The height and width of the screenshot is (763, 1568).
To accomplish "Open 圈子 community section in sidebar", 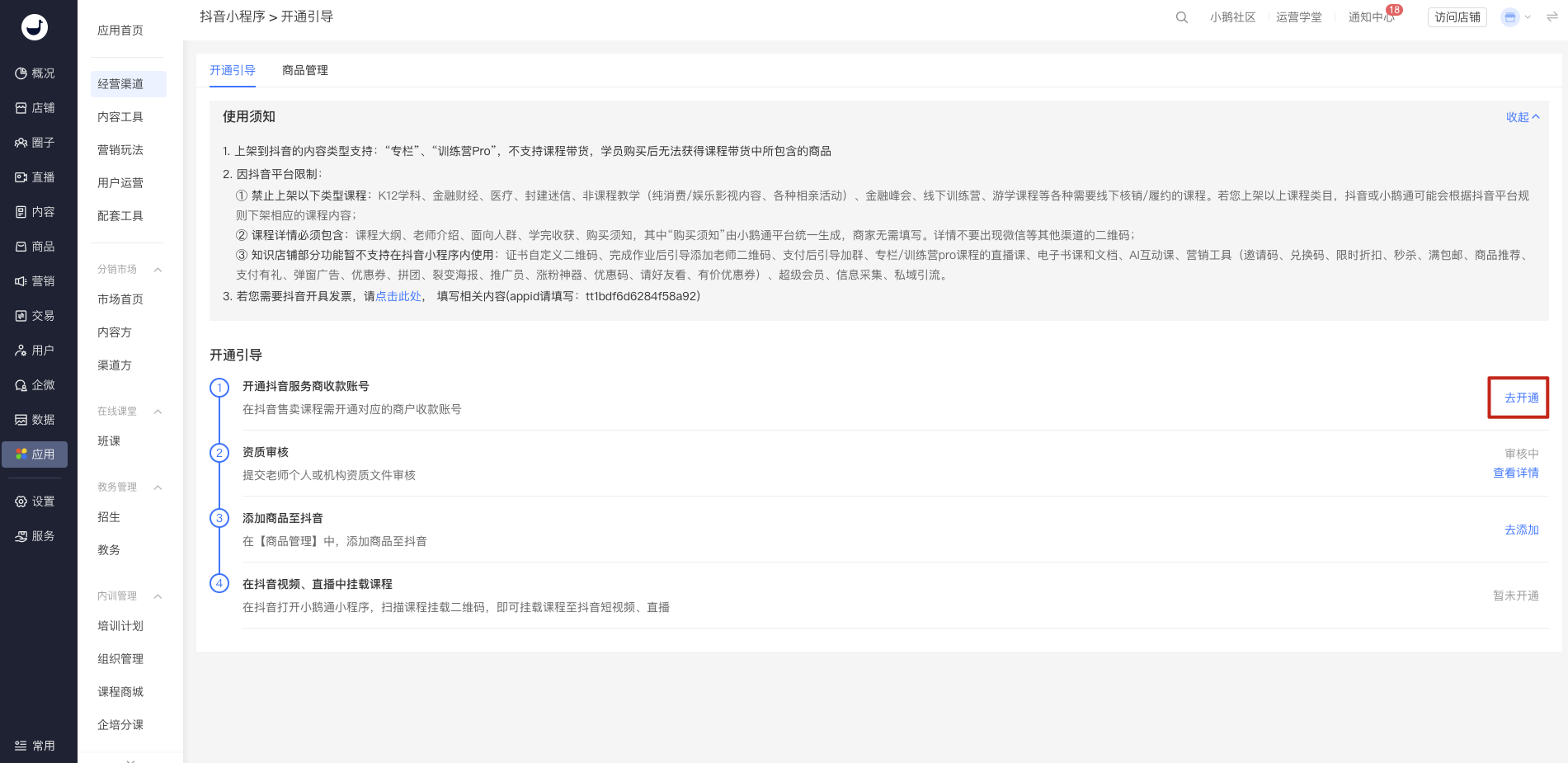I will point(35,143).
